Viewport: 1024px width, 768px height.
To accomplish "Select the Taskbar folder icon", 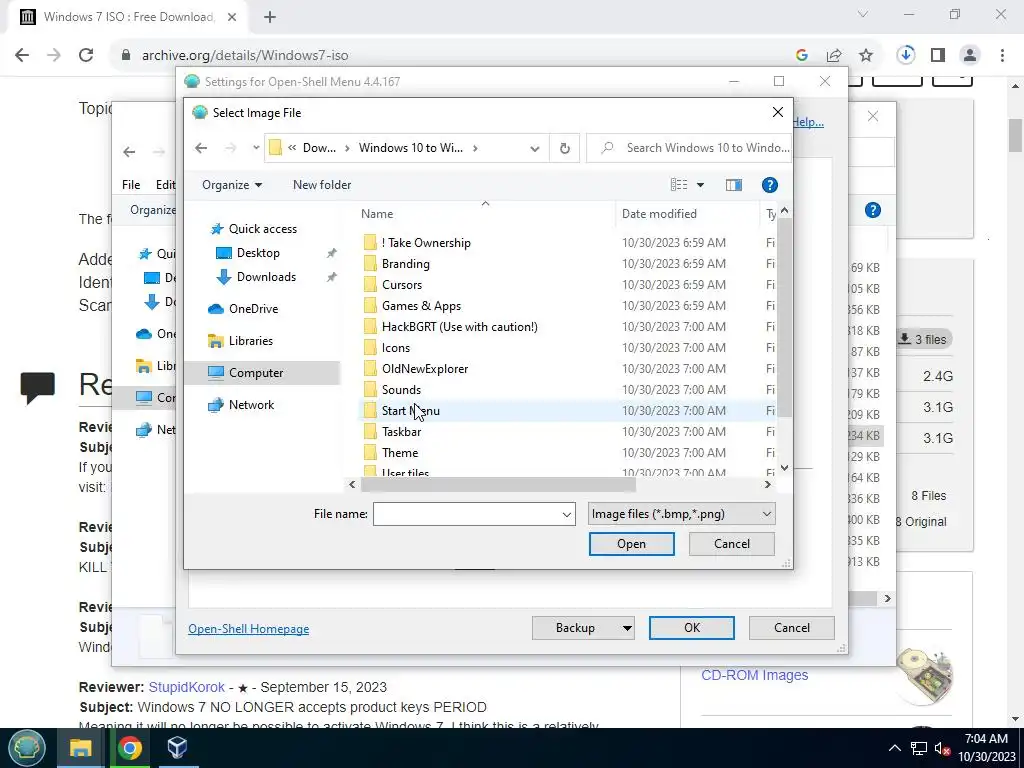I will (x=370, y=432).
